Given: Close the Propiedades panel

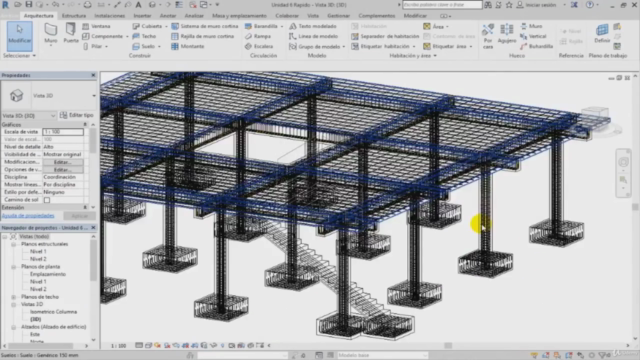Looking at the screenshot, I should 93,75.
